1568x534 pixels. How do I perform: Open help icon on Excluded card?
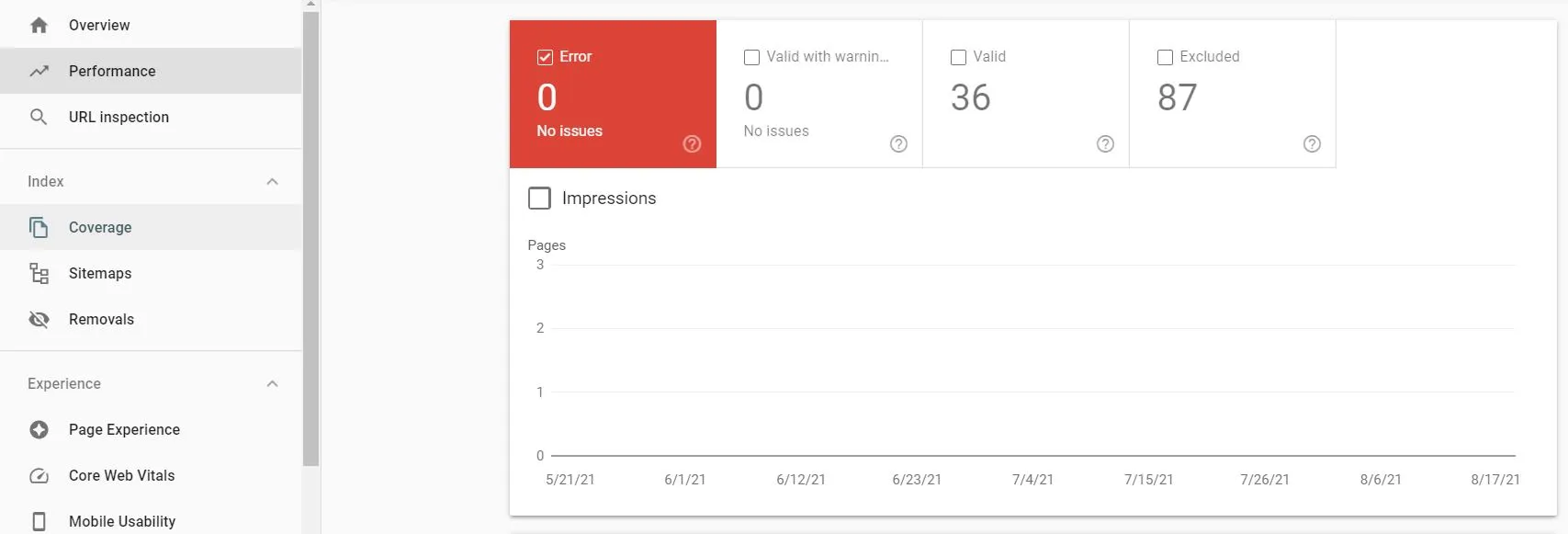[x=1312, y=143]
